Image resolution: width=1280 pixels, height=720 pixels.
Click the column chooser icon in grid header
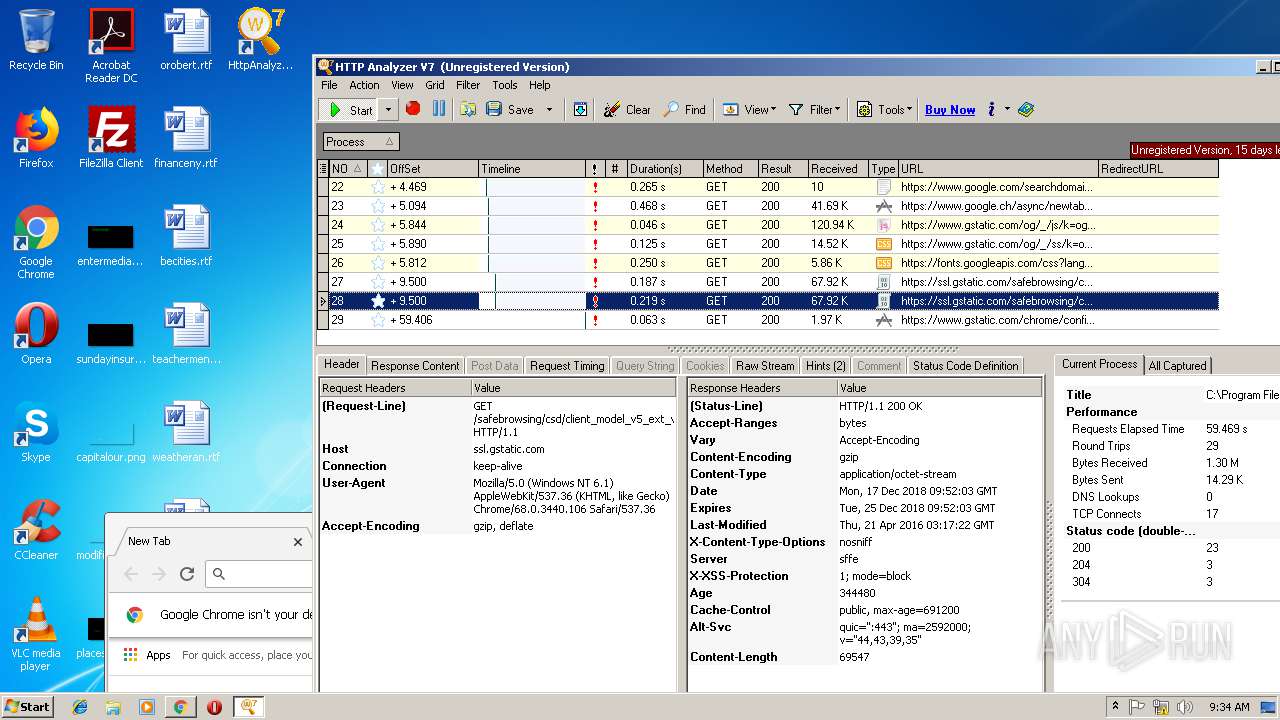[323, 169]
